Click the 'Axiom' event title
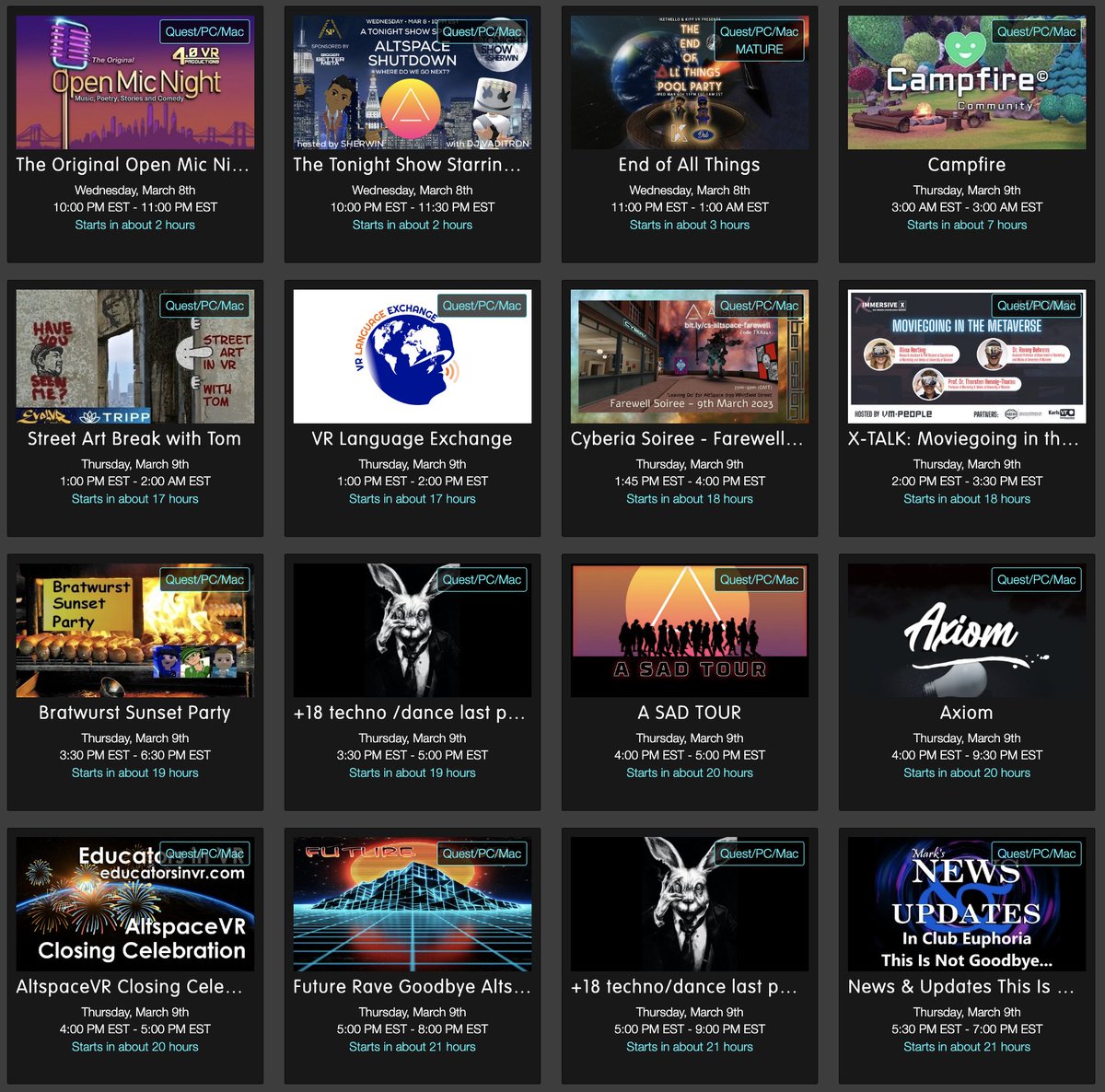The height and width of the screenshot is (1092, 1105). pos(967,713)
